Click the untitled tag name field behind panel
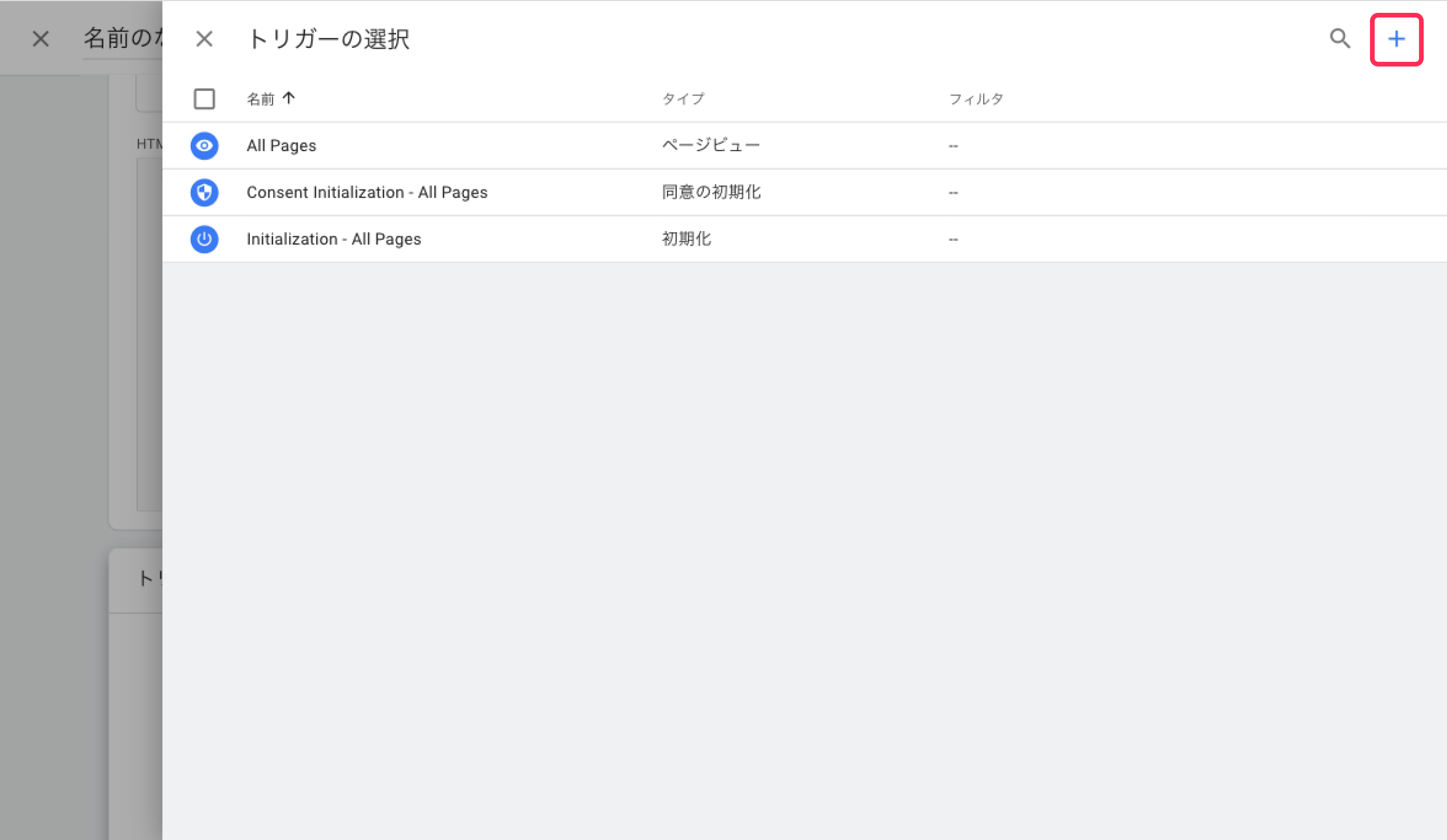The height and width of the screenshot is (840, 1447). (124, 39)
